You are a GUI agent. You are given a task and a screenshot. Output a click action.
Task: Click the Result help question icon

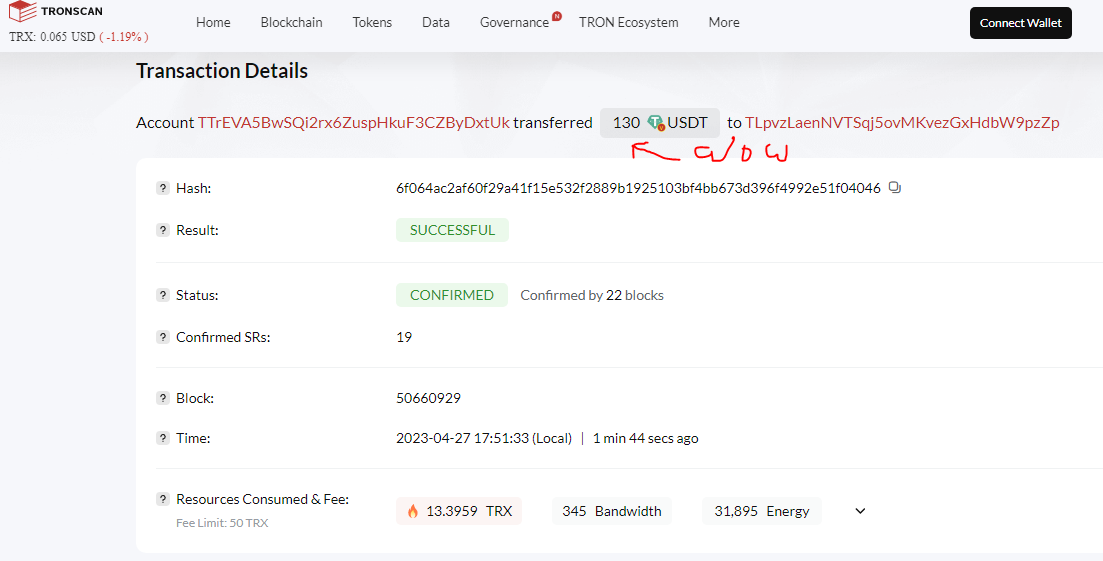tap(162, 230)
